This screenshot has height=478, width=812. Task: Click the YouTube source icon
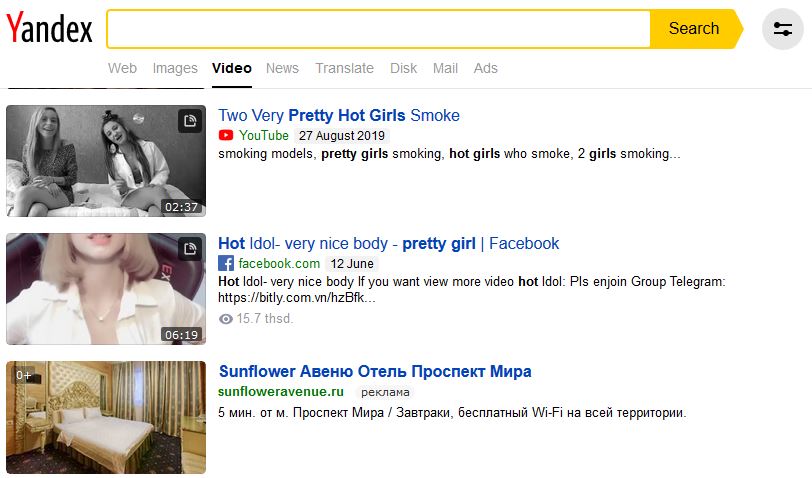(x=226, y=135)
